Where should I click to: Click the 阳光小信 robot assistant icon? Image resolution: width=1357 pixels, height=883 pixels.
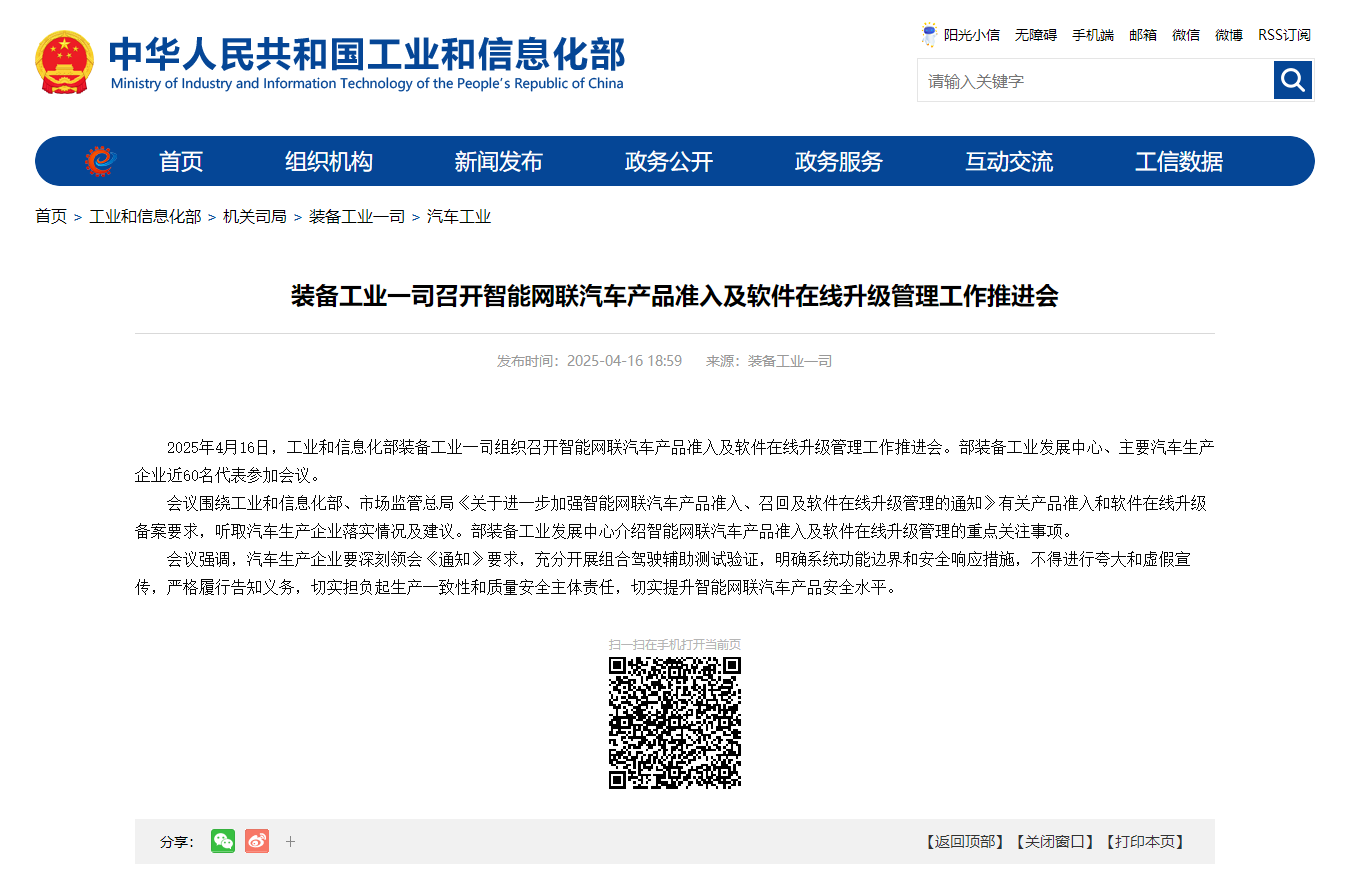click(929, 33)
